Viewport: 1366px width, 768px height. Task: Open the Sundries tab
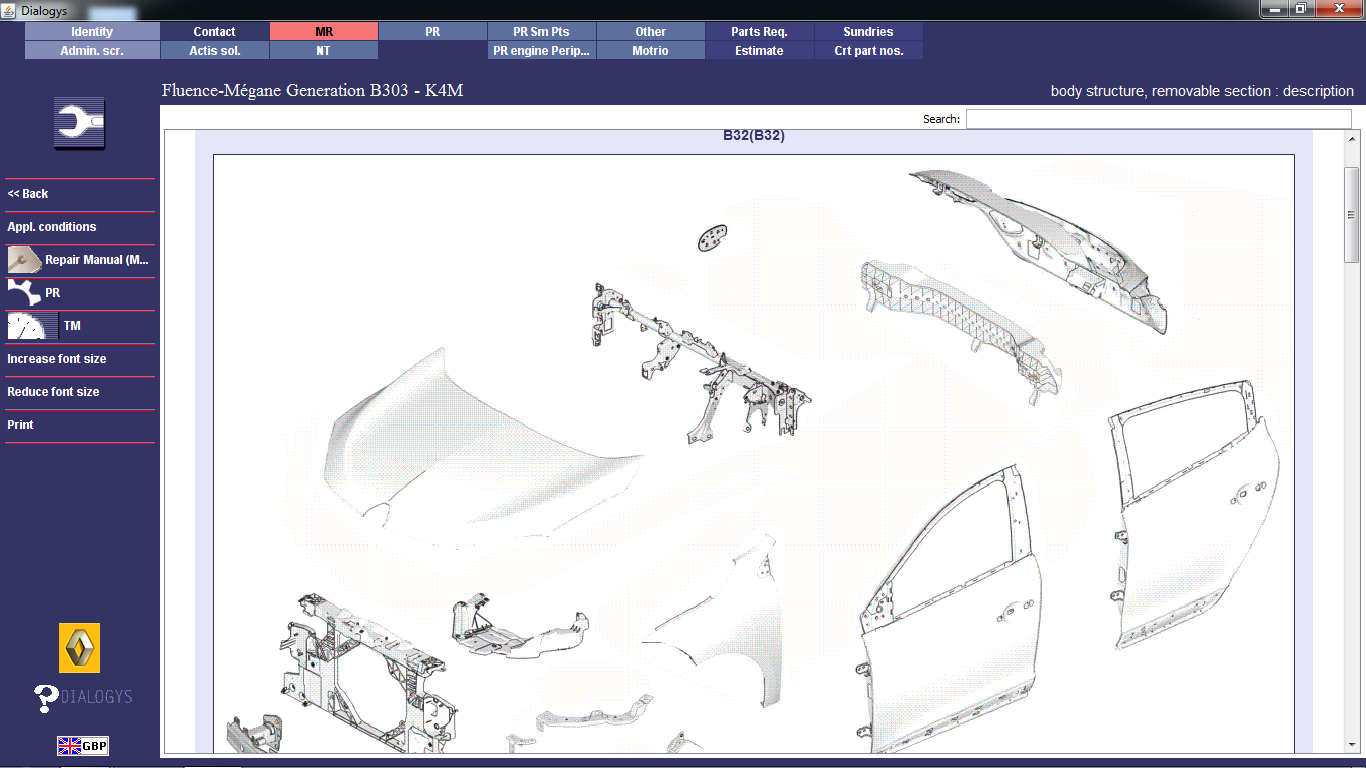(869, 32)
